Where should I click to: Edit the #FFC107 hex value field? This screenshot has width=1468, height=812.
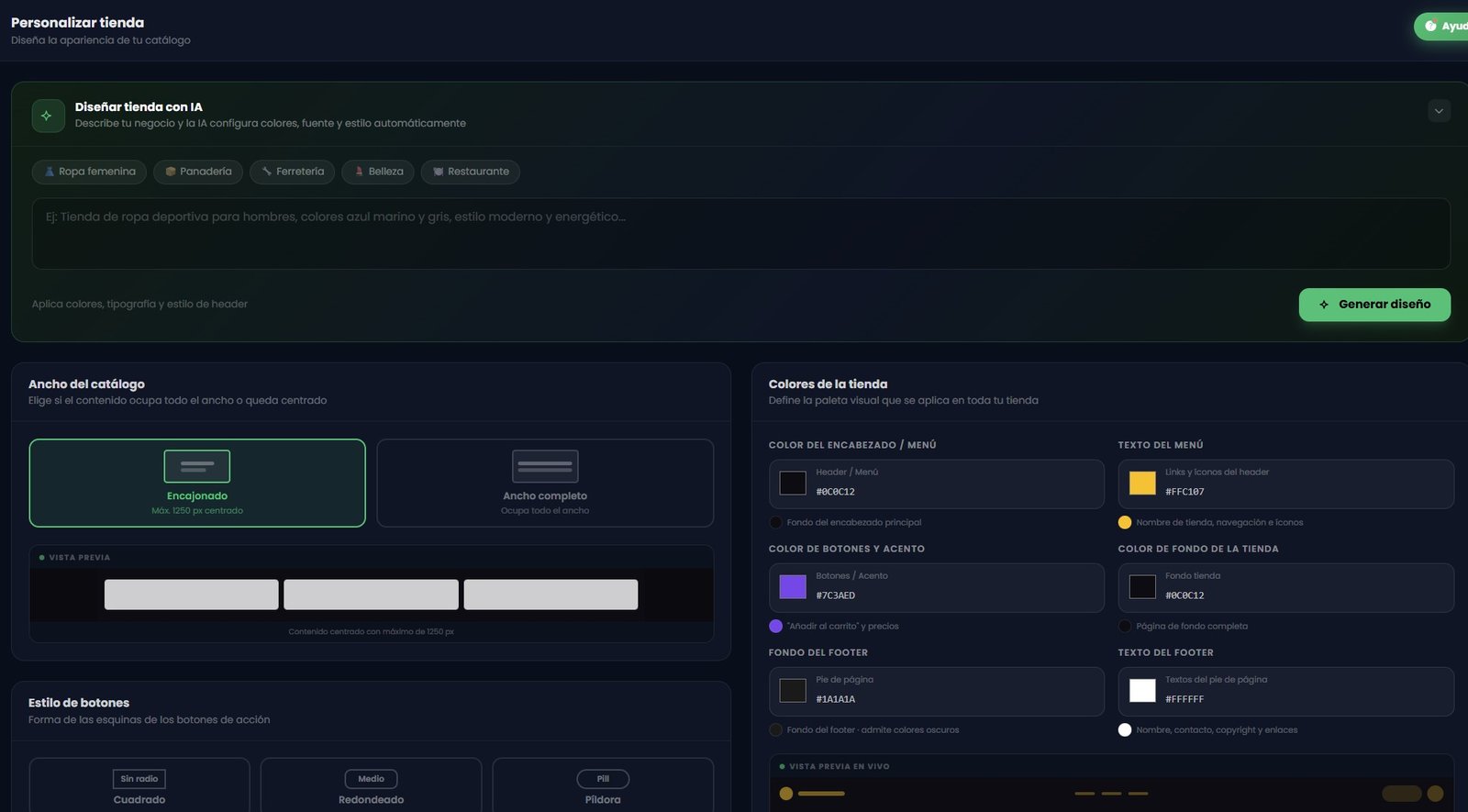pyautogui.click(x=1185, y=492)
